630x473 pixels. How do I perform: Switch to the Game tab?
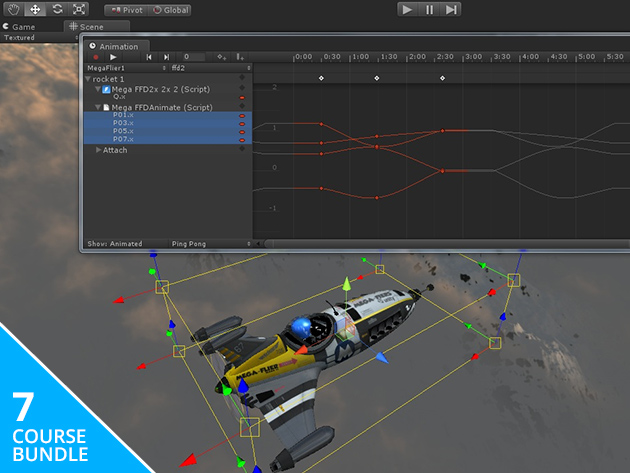click(x=24, y=27)
